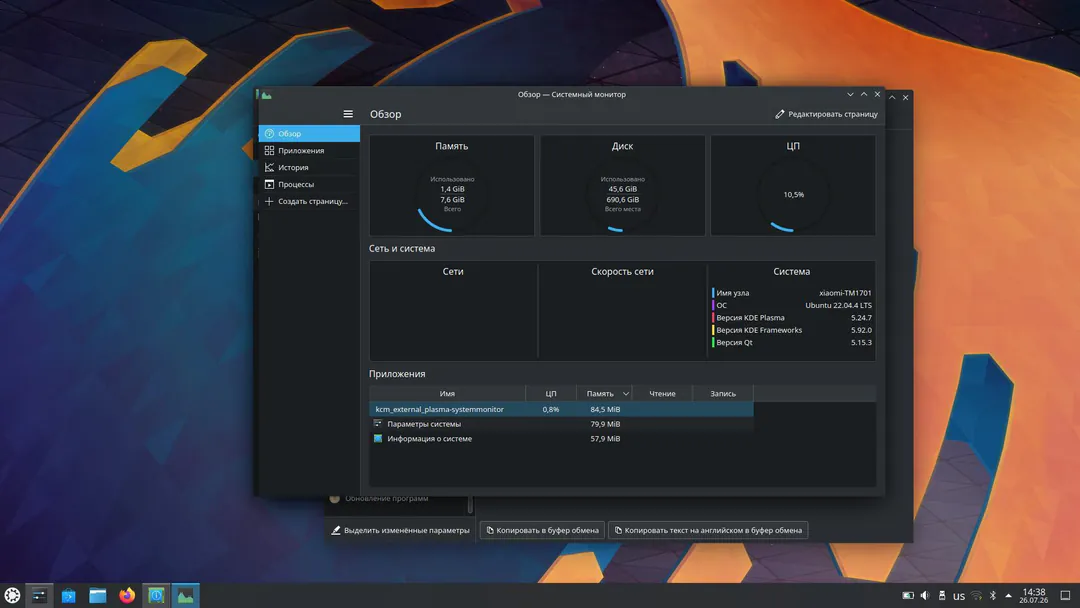This screenshot has height=608, width=1080.
Task: Open Firefox from the taskbar
Action: click(x=127, y=595)
